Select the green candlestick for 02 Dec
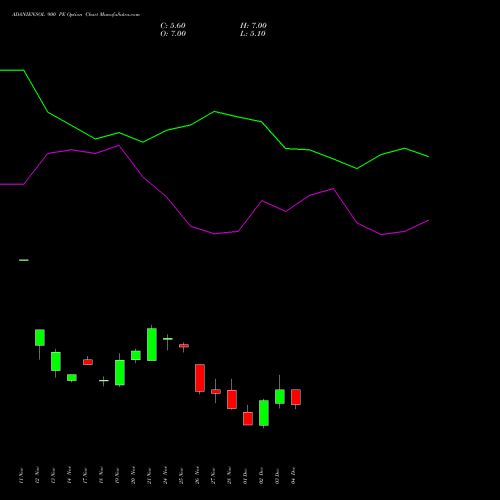The width and height of the screenshot is (500, 500). 264,413
